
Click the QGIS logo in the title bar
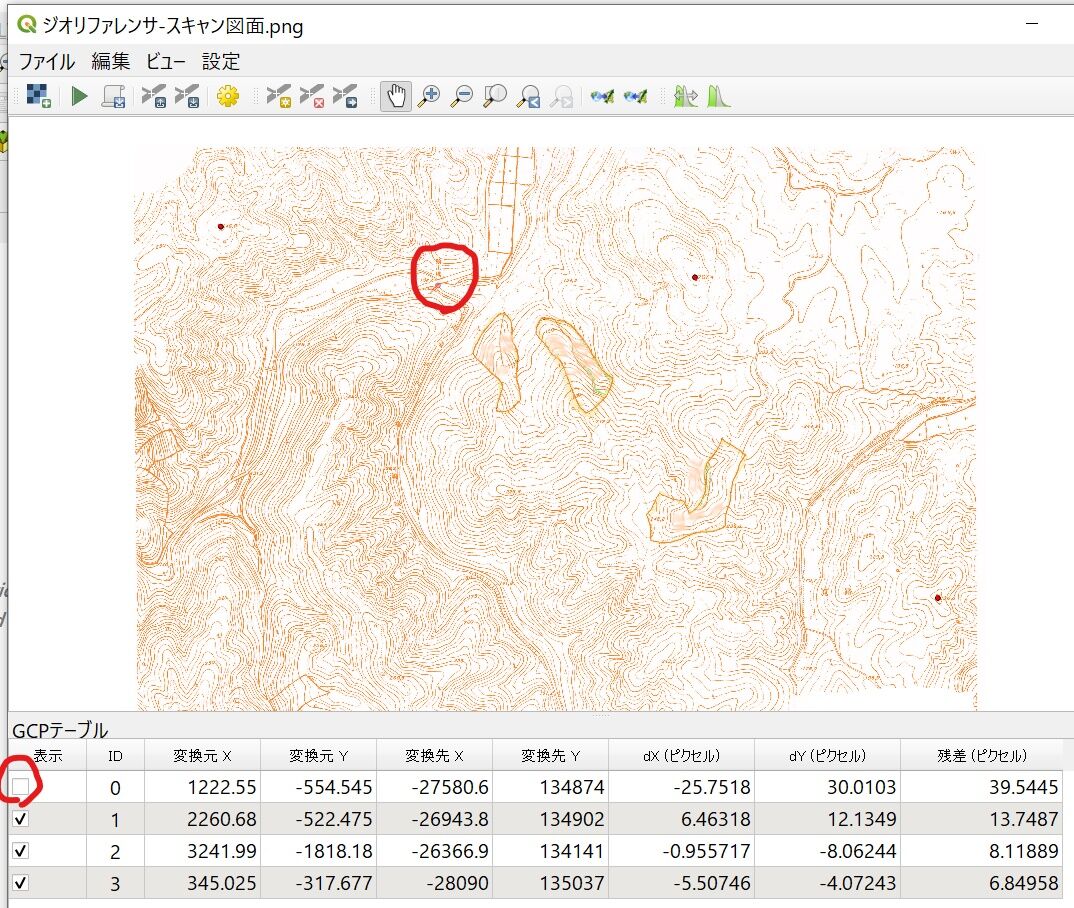27,25
